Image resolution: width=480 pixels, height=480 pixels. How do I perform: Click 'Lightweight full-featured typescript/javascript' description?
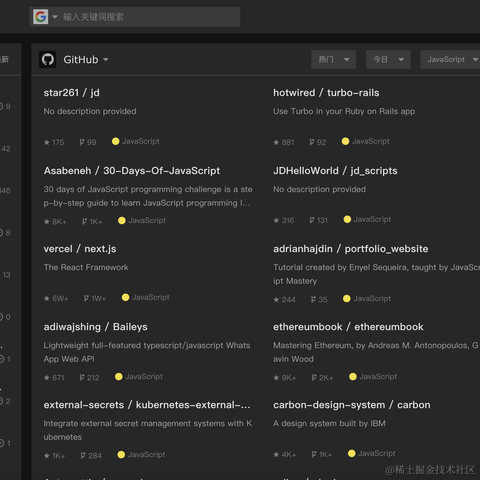(147, 352)
